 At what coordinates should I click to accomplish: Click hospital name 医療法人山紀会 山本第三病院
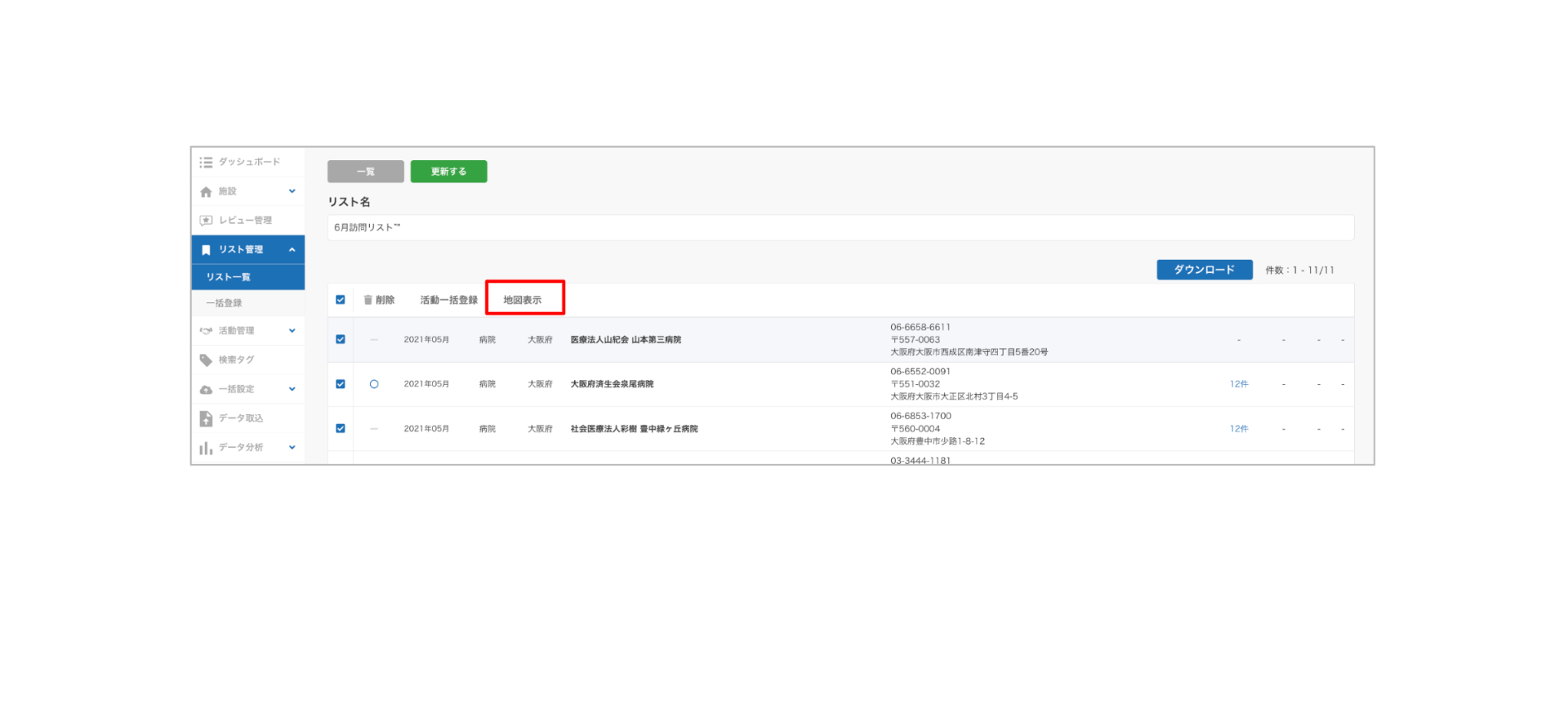626,340
